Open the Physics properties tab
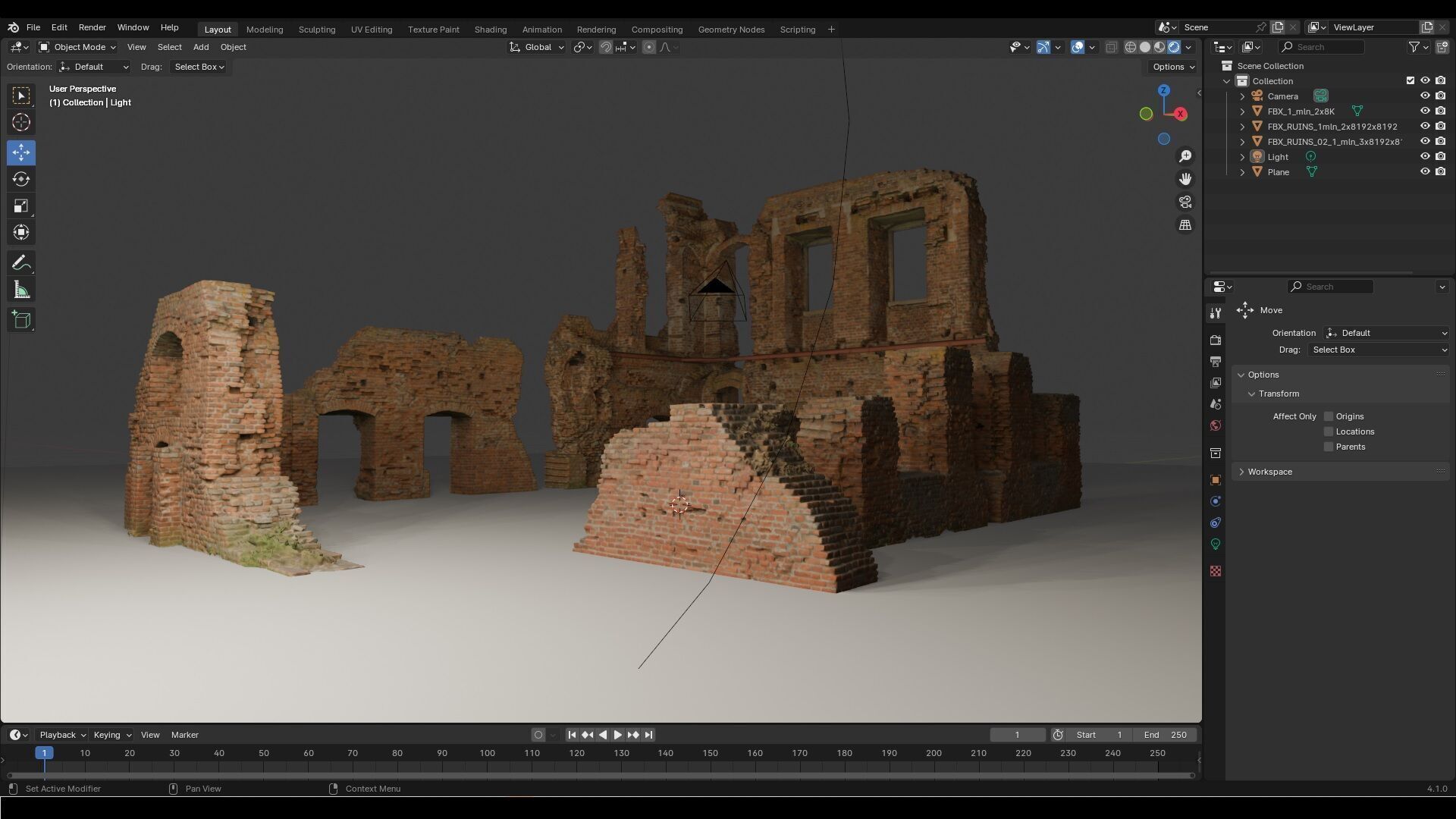 1216,501
